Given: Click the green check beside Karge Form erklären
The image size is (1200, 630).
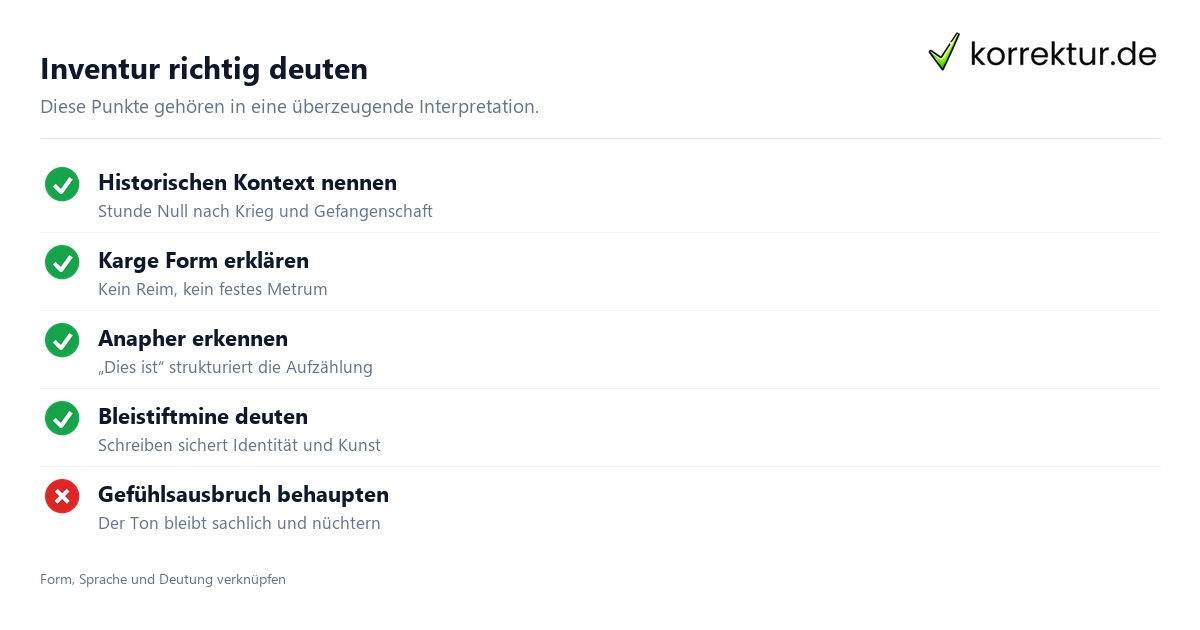Looking at the screenshot, I should tap(62, 262).
